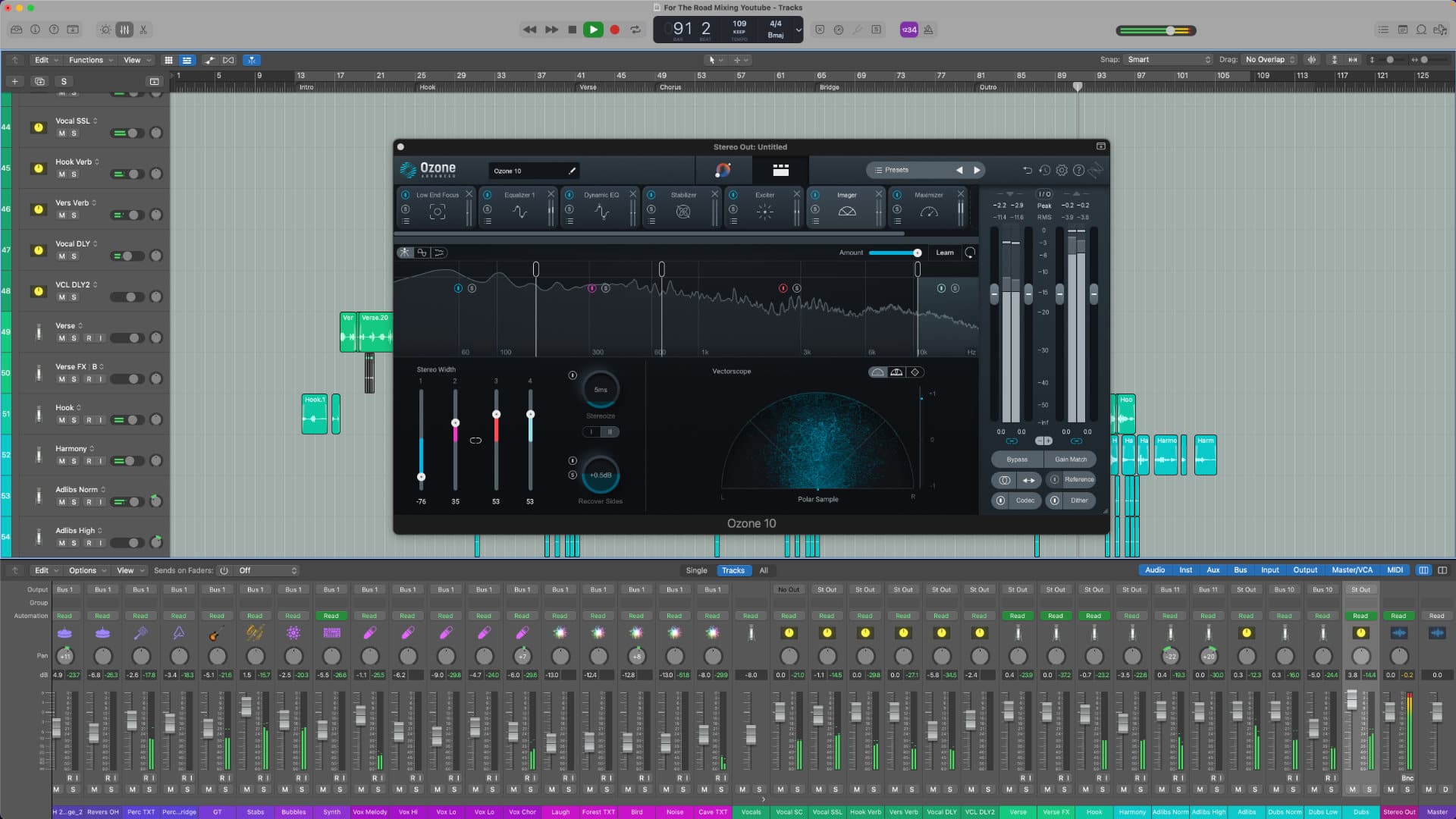Select the Lissajous vectorscope view icon
The height and width of the screenshot is (819, 1456).
(915, 372)
